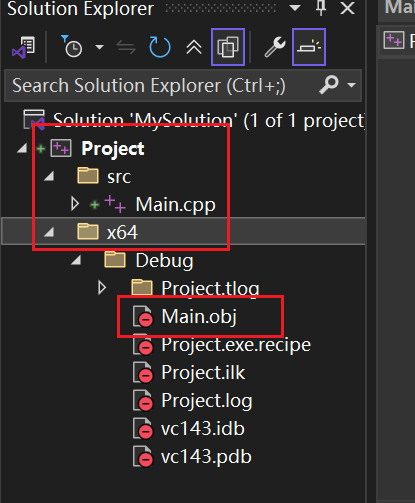Expand the Project.tlog folder

[102, 288]
